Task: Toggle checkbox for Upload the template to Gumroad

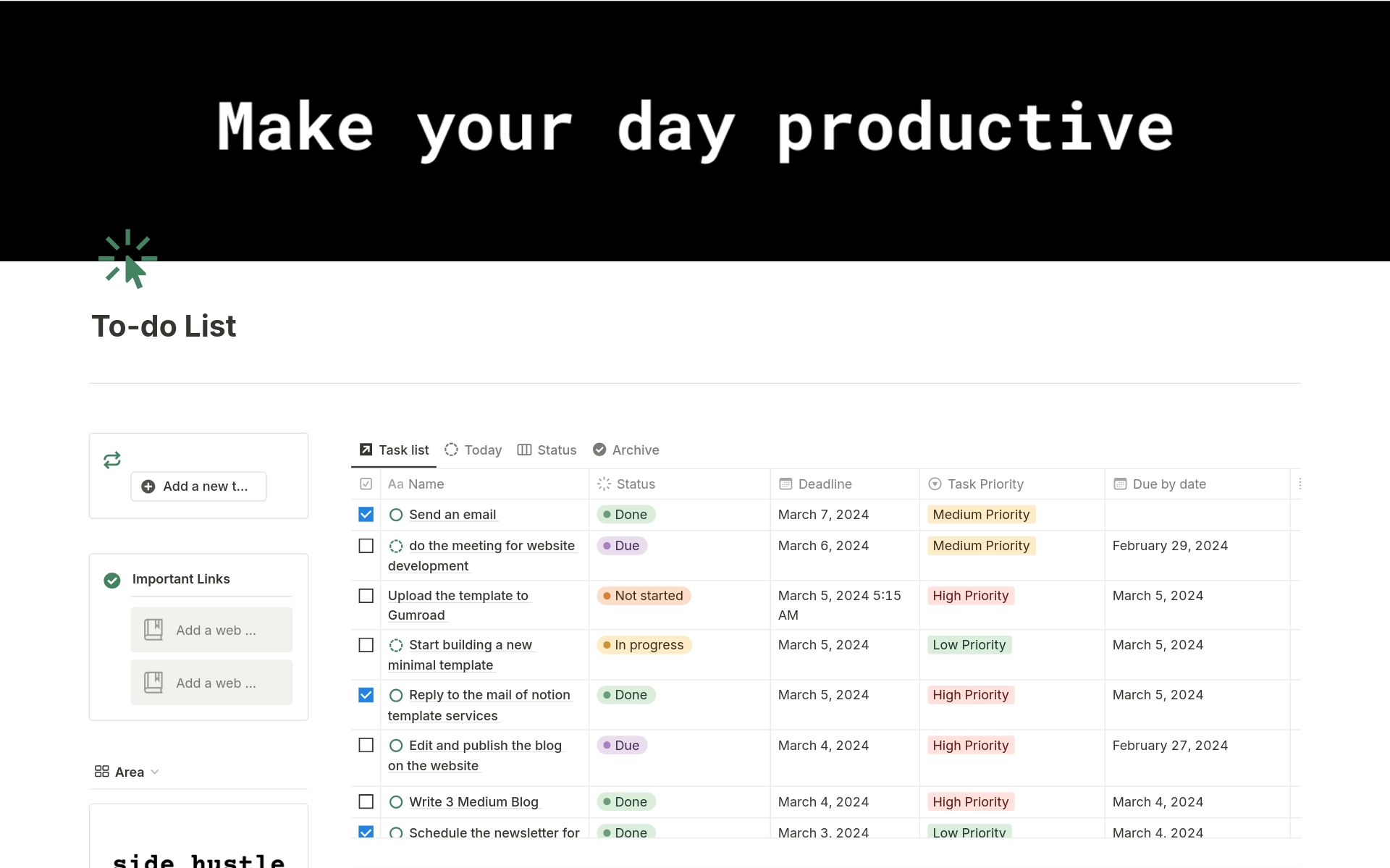Action: 366,595
